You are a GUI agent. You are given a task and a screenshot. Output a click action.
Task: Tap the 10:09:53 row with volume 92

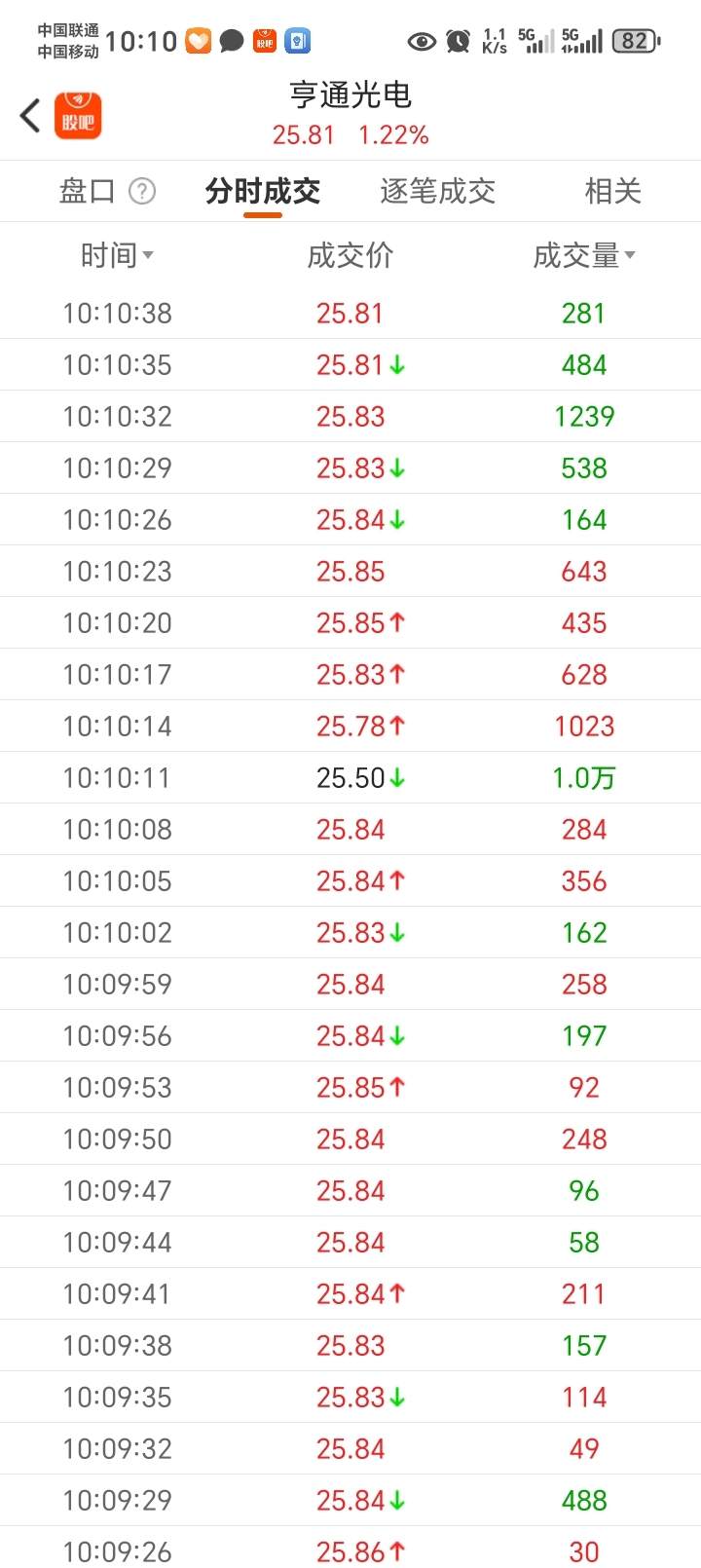pyautogui.click(x=350, y=1087)
